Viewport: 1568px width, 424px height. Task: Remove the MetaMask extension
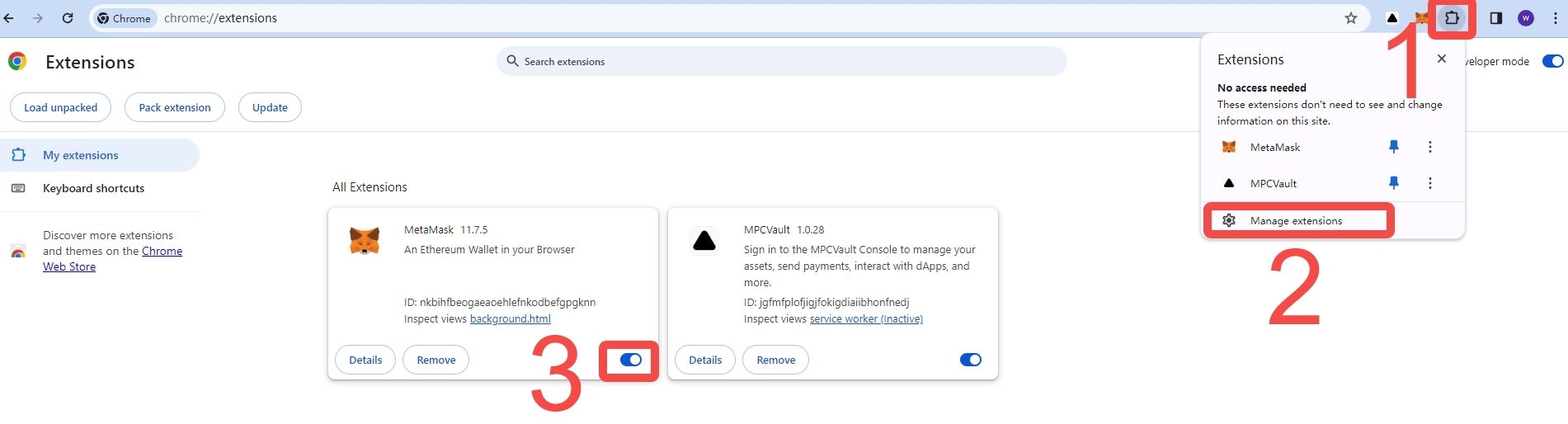[x=436, y=360]
